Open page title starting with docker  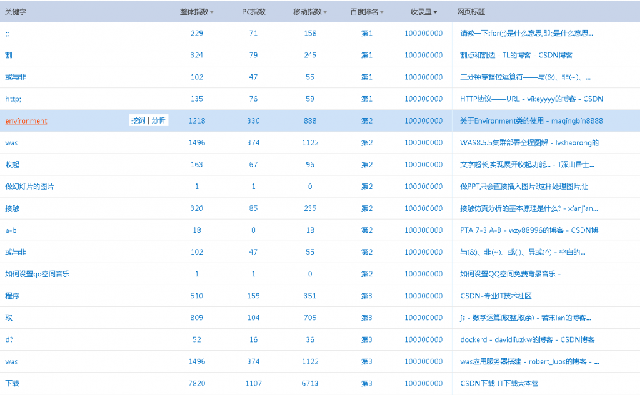point(527,340)
